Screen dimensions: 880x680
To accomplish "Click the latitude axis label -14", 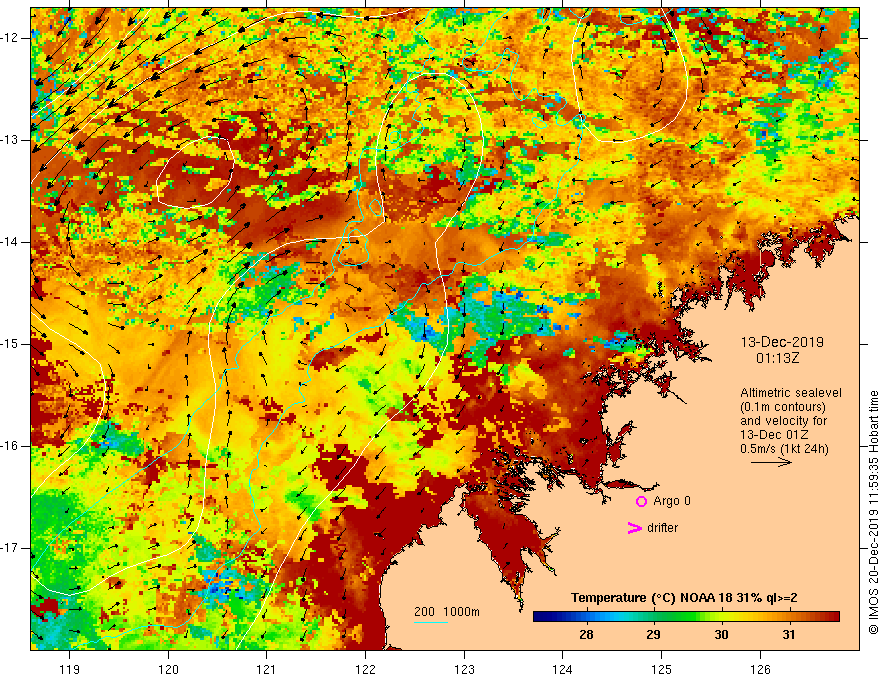I will (x=10, y=242).
